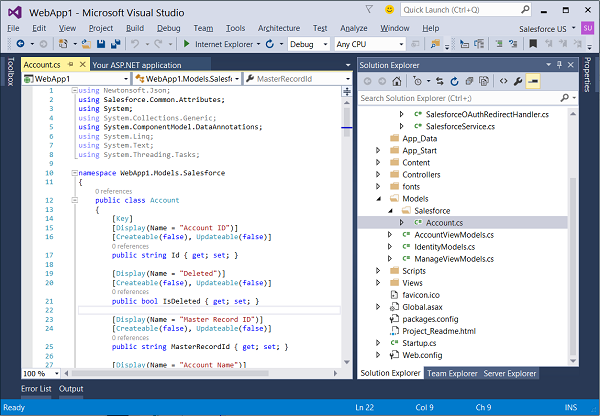Image resolution: width=600 pixels, height=416 pixels.
Task: Open the collapsed Toolbox side panel
Action: [x=10, y=72]
